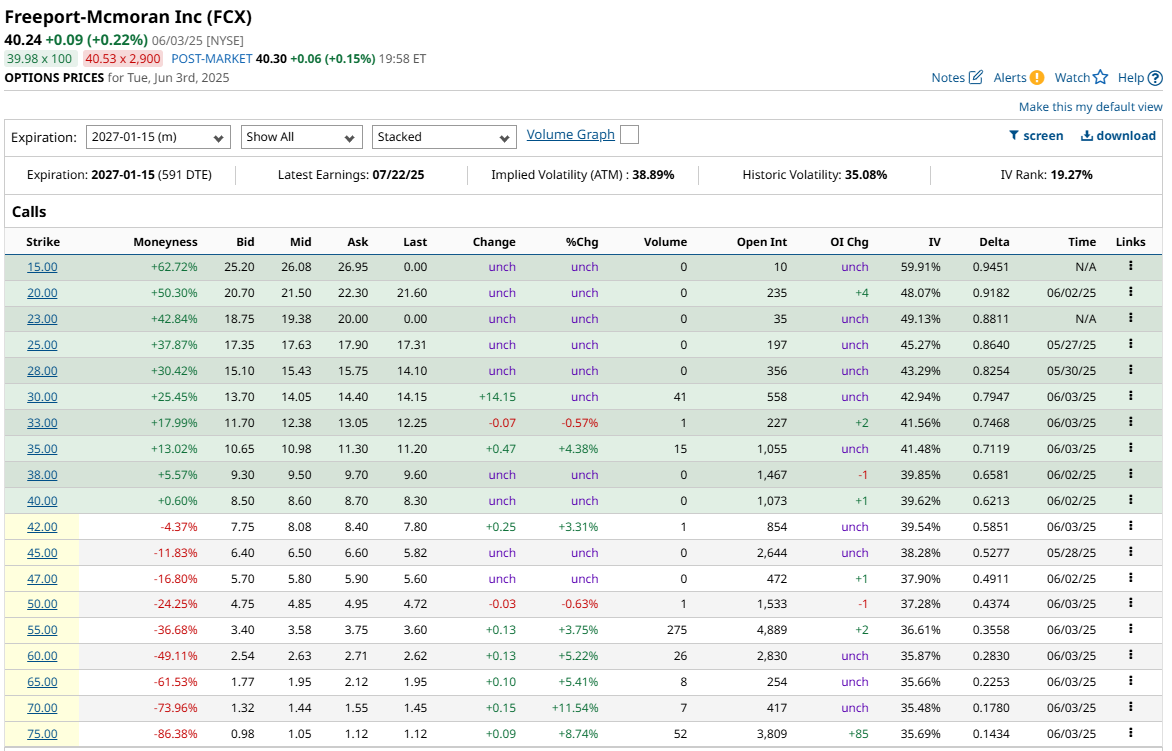Click the download link text
Screen dimensions: 1172x751
coord(1126,136)
